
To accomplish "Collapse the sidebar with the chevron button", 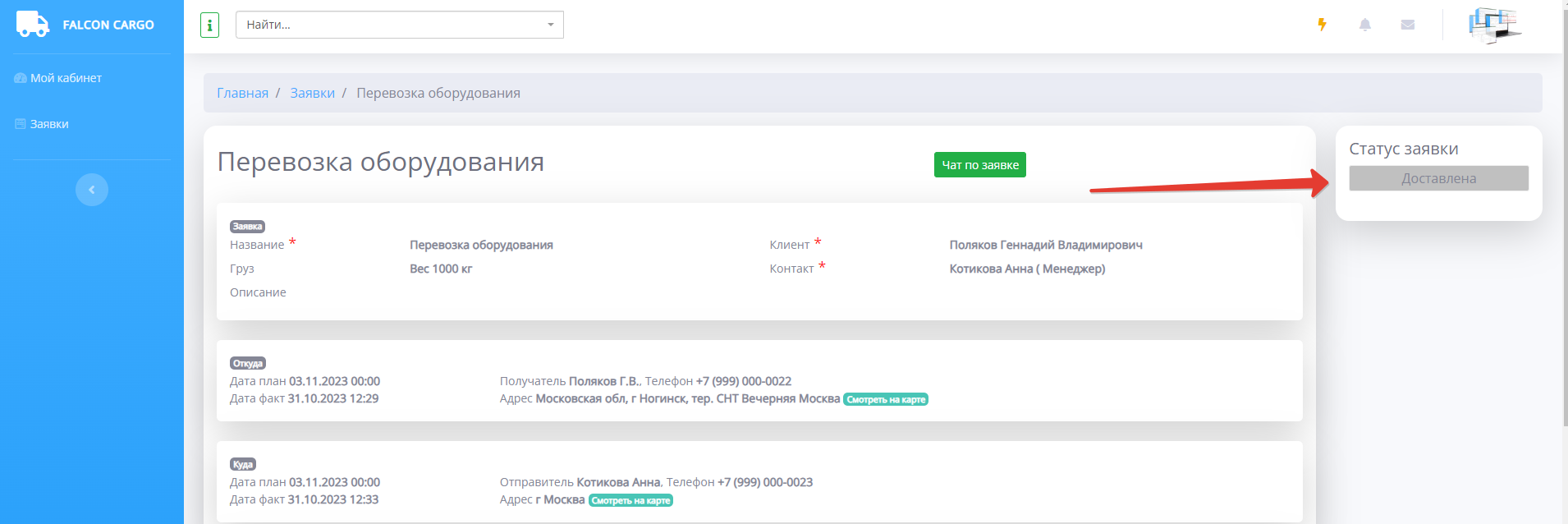I will coord(92,190).
